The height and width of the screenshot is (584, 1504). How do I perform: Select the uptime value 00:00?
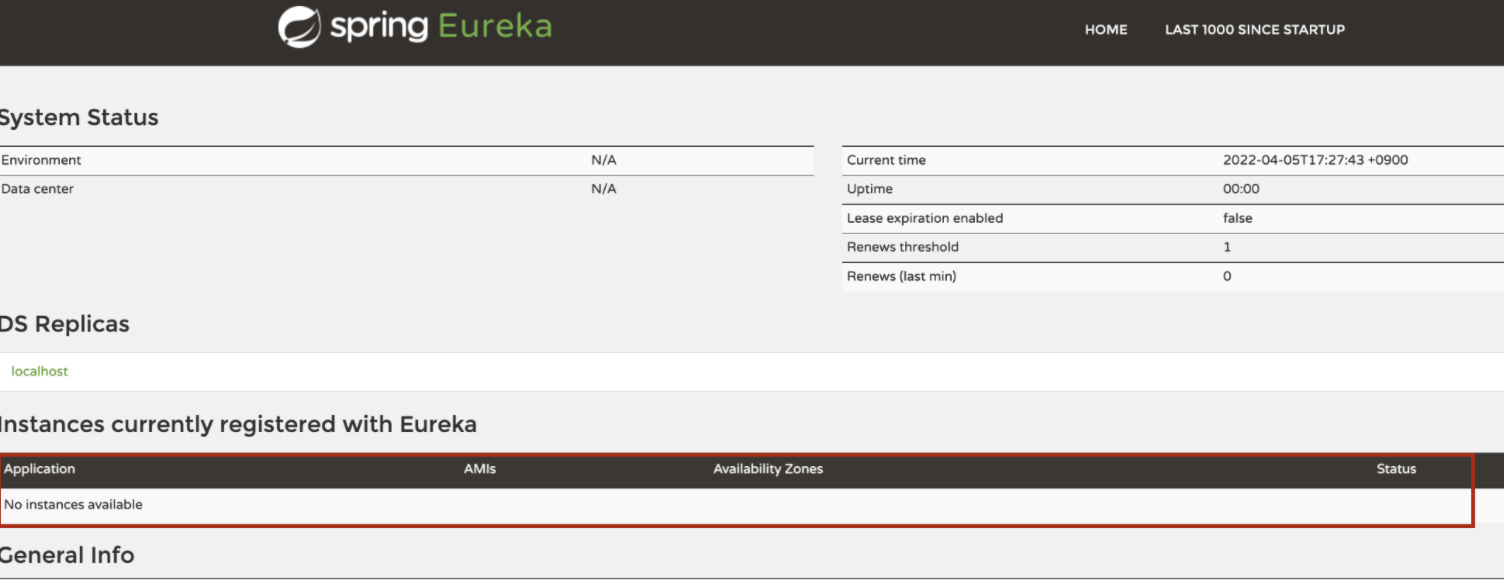[1241, 189]
